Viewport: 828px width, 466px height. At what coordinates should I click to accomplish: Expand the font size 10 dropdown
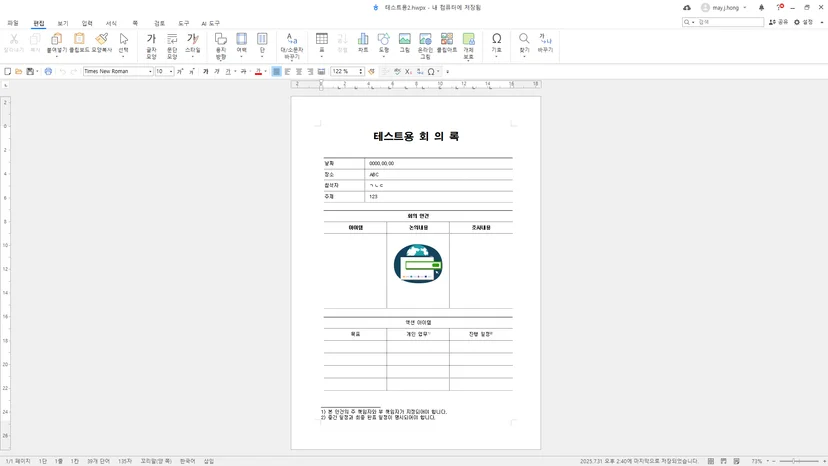point(171,71)
